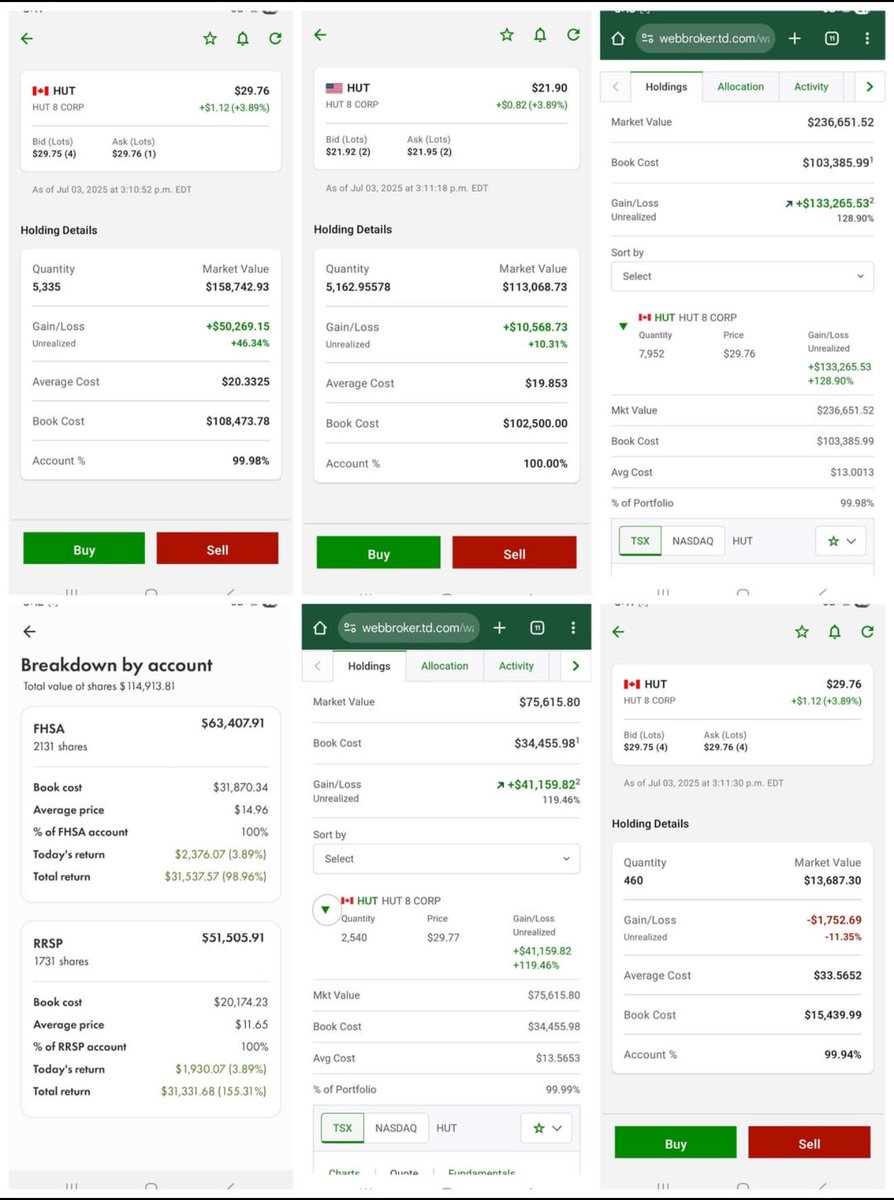
Task: Open tab switcher (11) above the $236,651.52 holdings
Action: [831, 38]
